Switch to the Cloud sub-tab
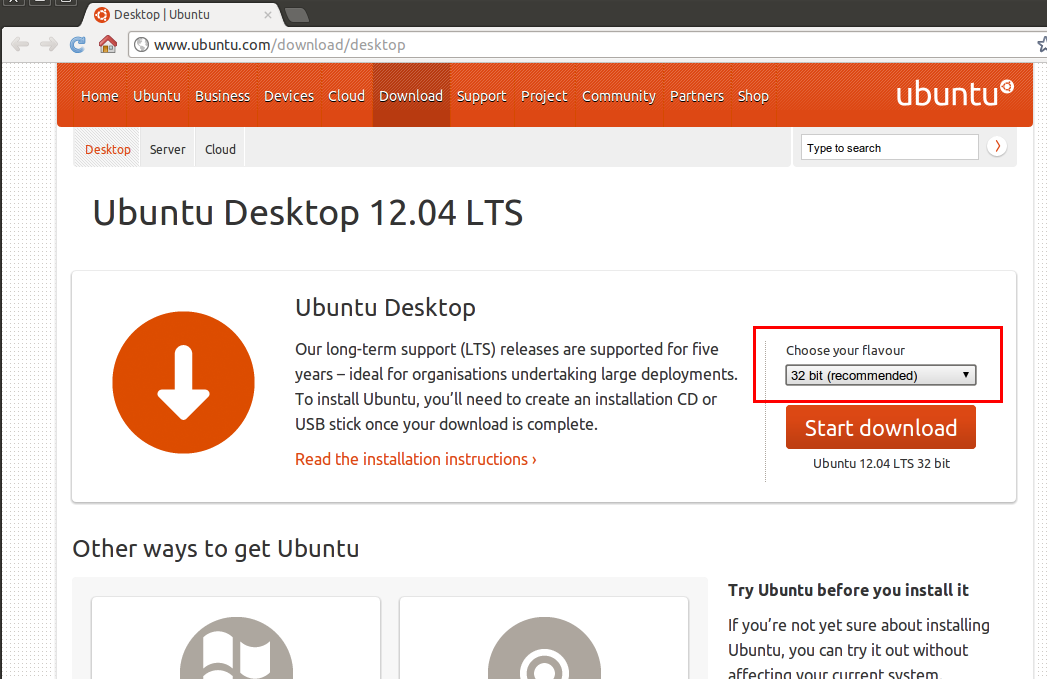This screenshot has width=1047, height=679. [220, 149]
